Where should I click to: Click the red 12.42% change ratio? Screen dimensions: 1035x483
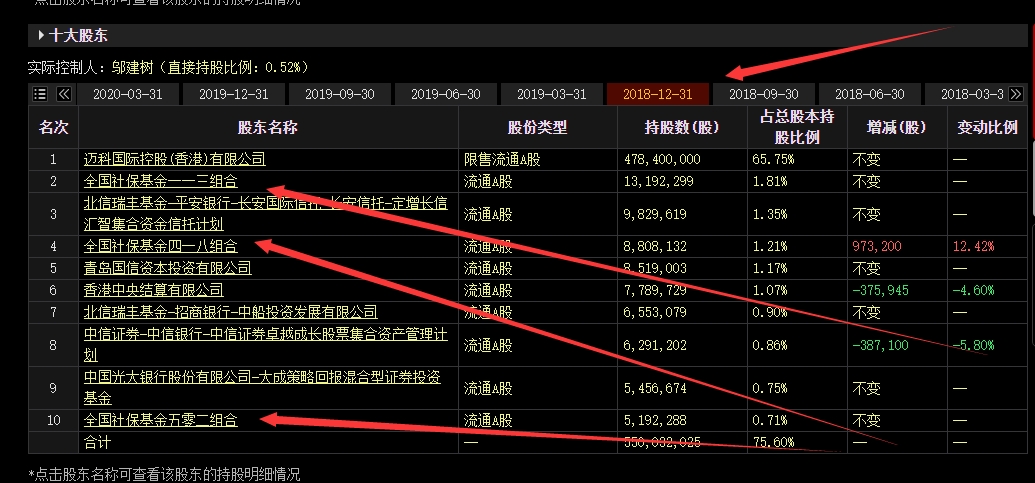click(973, 246)
